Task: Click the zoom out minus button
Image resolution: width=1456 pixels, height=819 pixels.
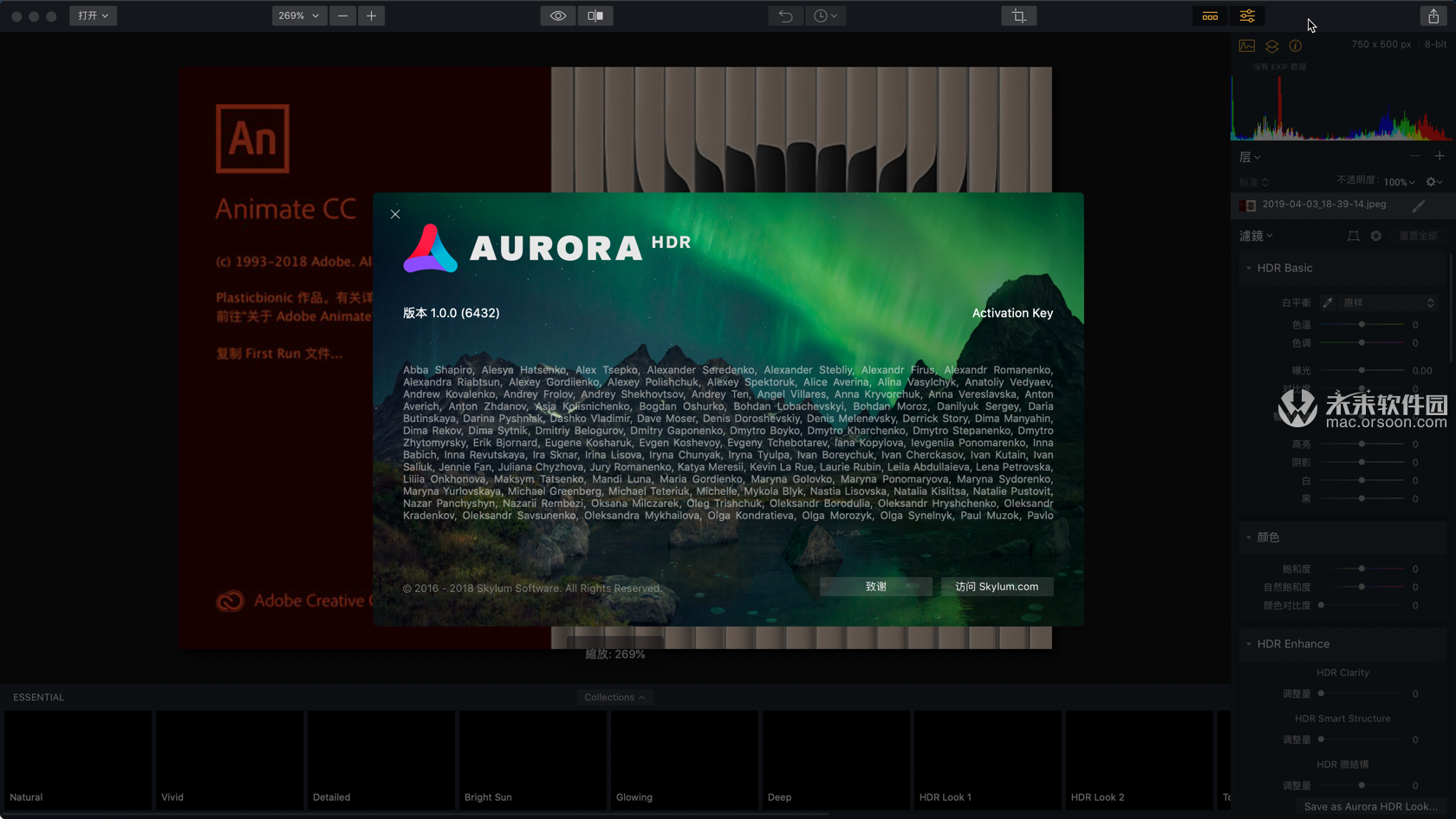Action: 342,16
